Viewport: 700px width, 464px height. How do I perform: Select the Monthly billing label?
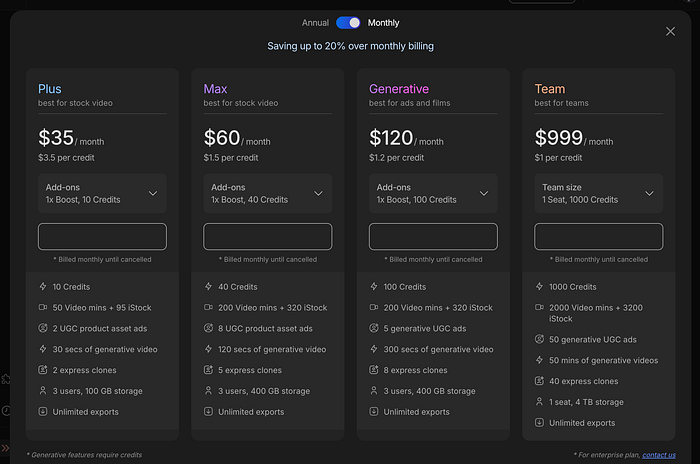[383, 22]
